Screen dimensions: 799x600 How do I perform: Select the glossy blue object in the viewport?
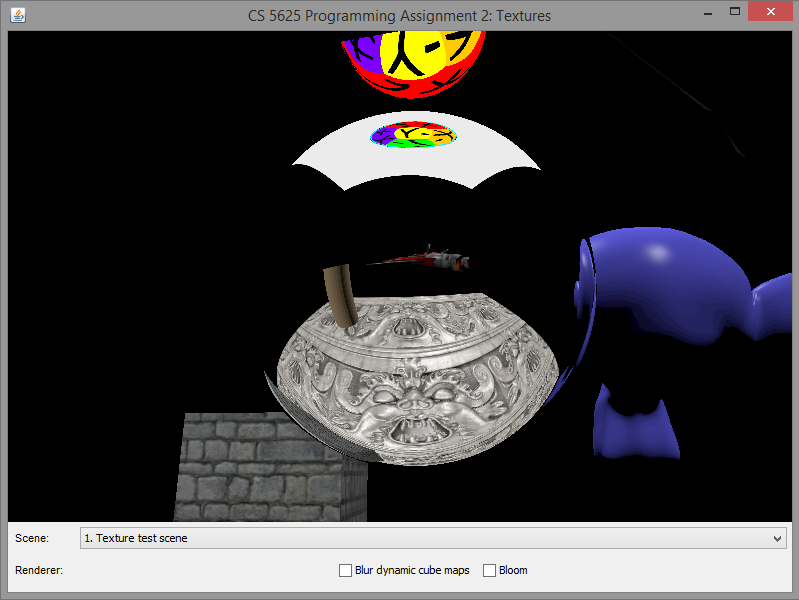tap(660, 290)
